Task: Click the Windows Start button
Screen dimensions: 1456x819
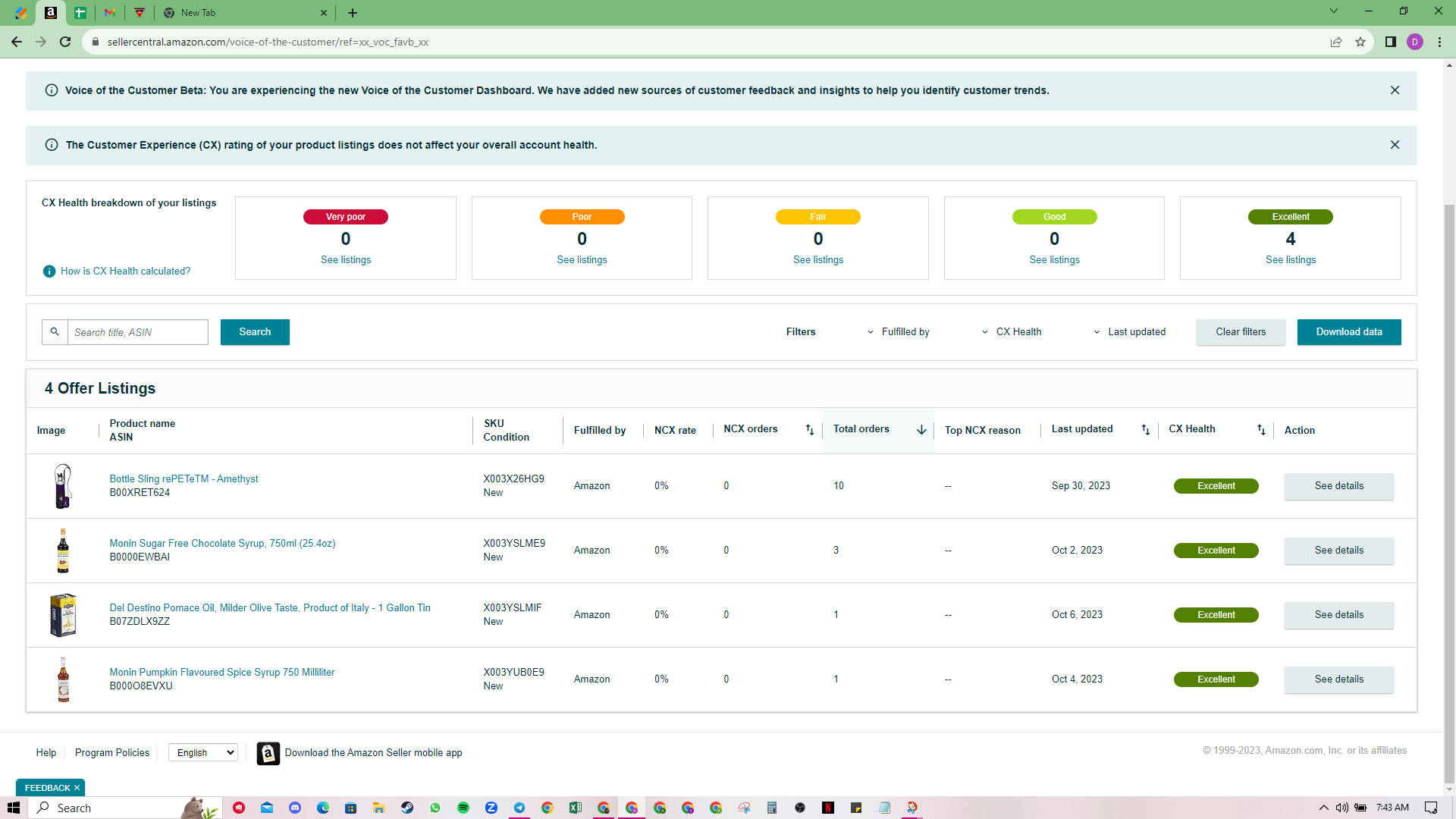Action: coord(14,808)
